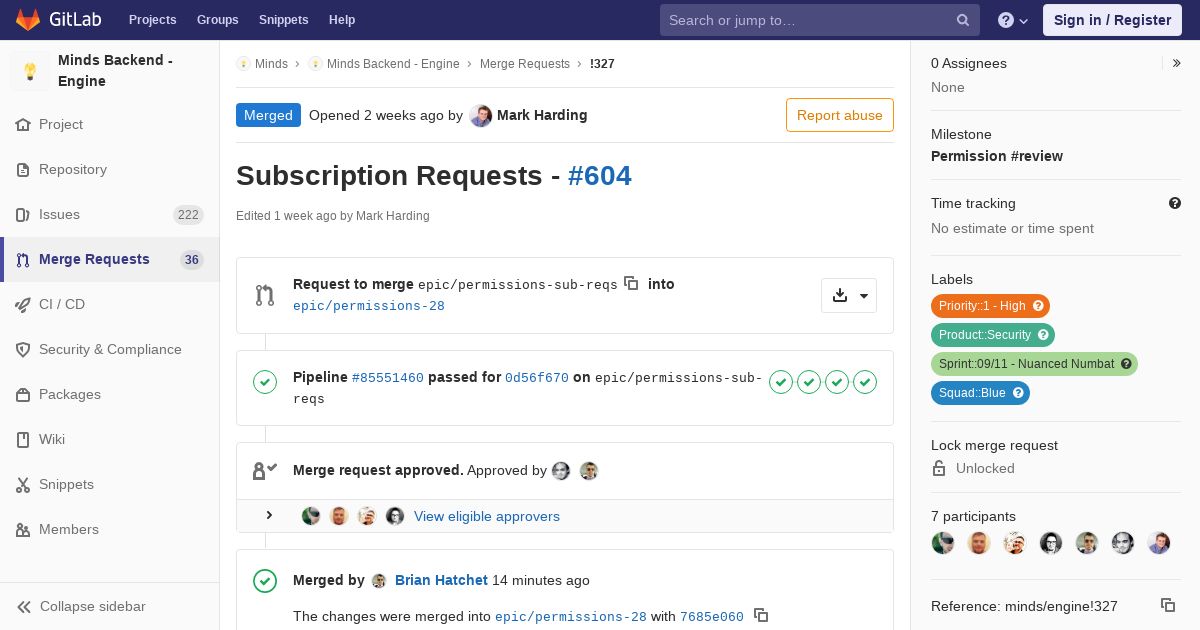Viewport: 1200px width, 630px height.
Task: Open Members in the sidebar
Action: coord(110,529)
